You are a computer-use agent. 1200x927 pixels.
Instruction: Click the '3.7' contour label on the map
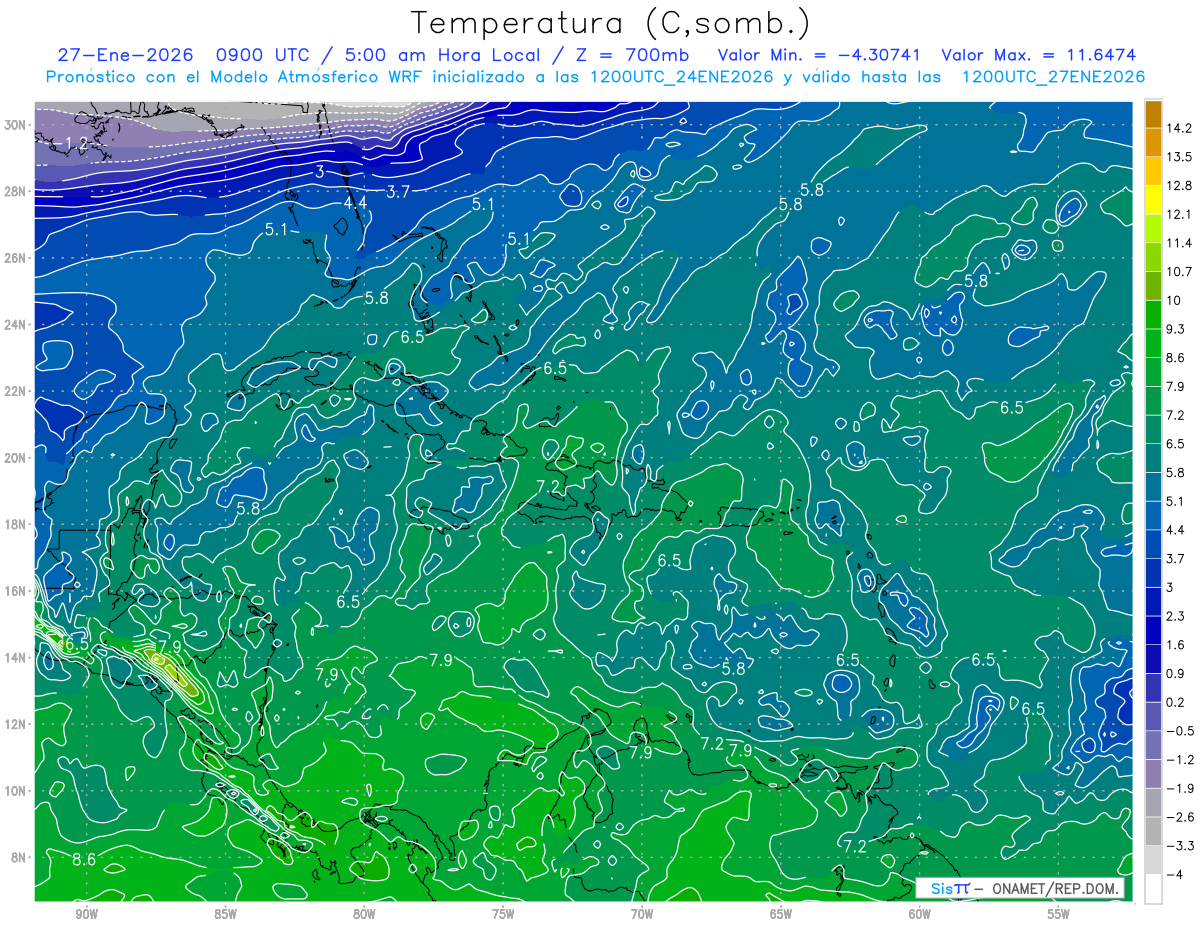[x=399, y=191]
